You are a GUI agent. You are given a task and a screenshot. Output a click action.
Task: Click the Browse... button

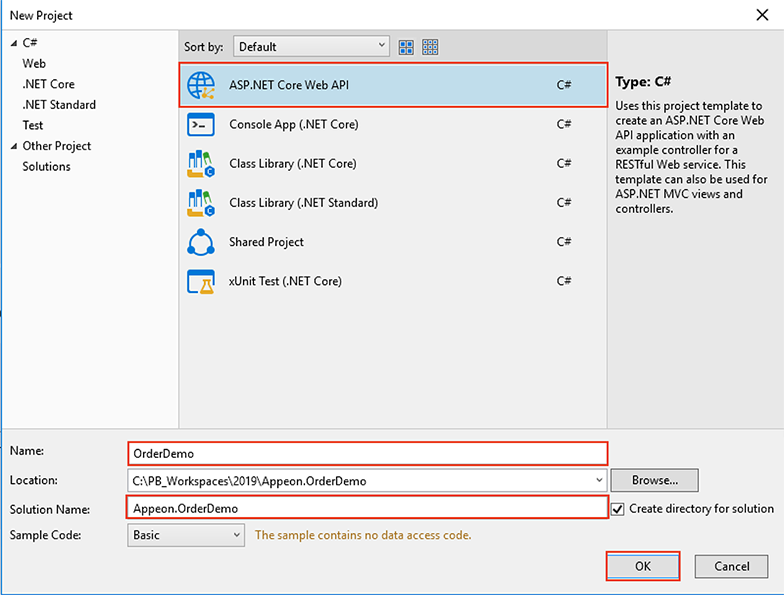point(654,481)
